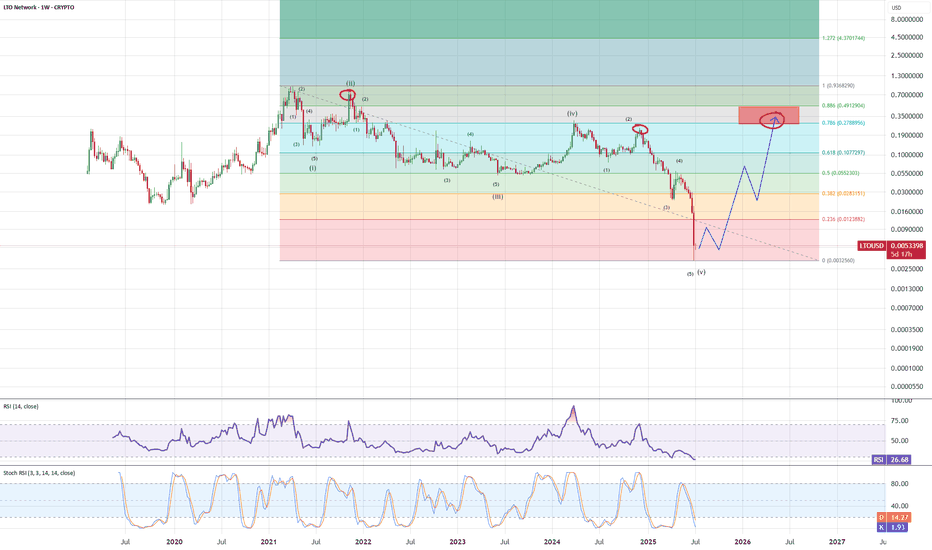Select the 0 (0.0032560) Fibonacci label

point(839,260)
